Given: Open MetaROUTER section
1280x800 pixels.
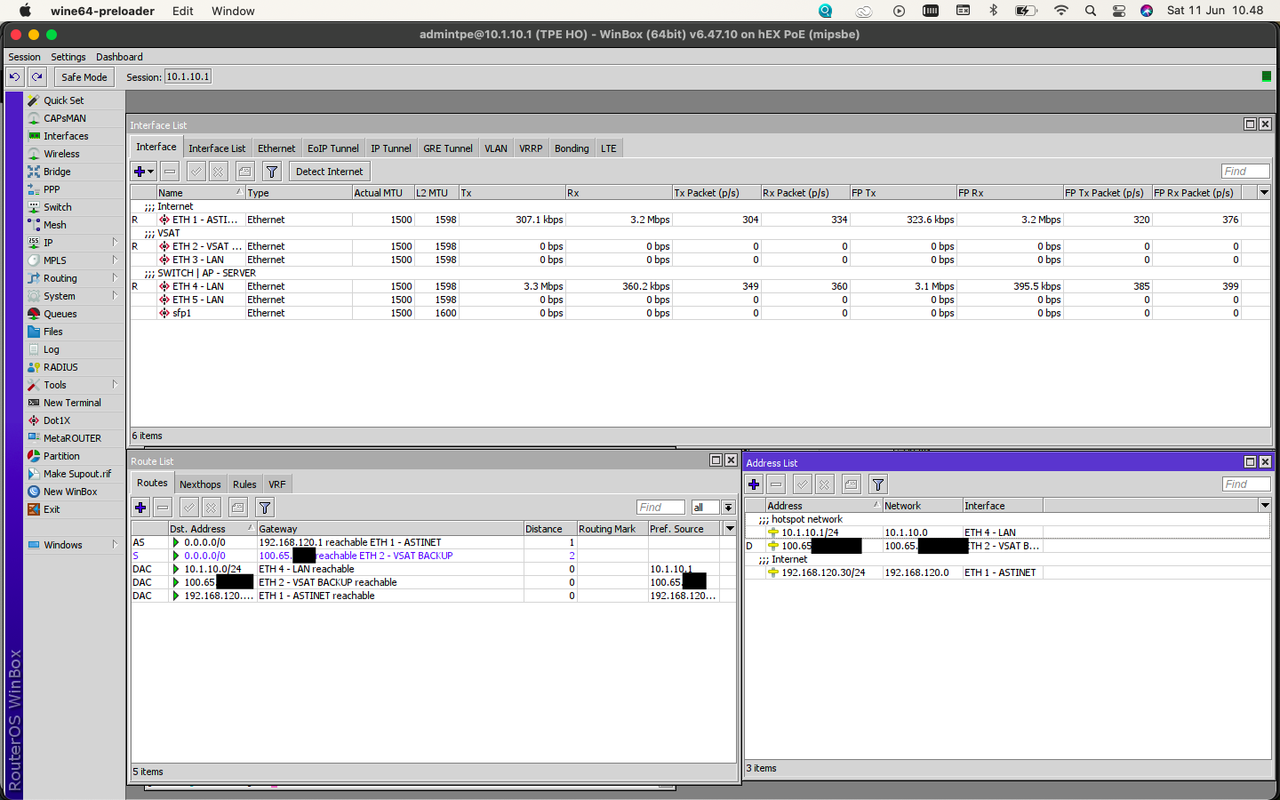Looking at the screenshot, I should (72, 438).
